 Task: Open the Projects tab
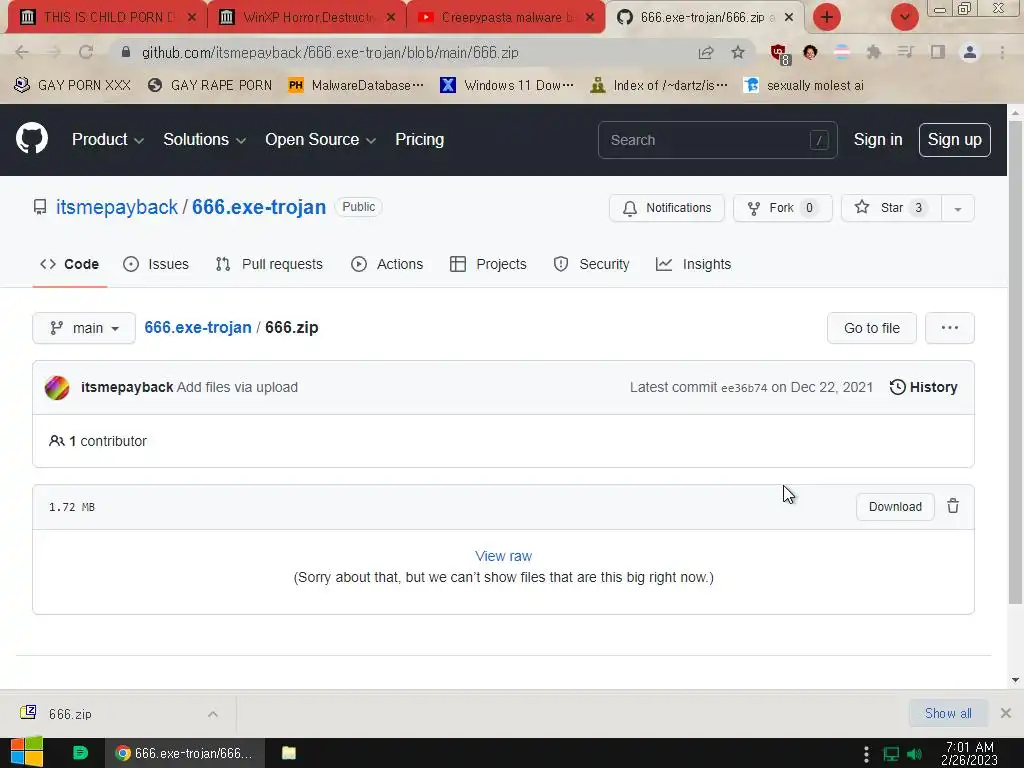[x=488, y=264]
